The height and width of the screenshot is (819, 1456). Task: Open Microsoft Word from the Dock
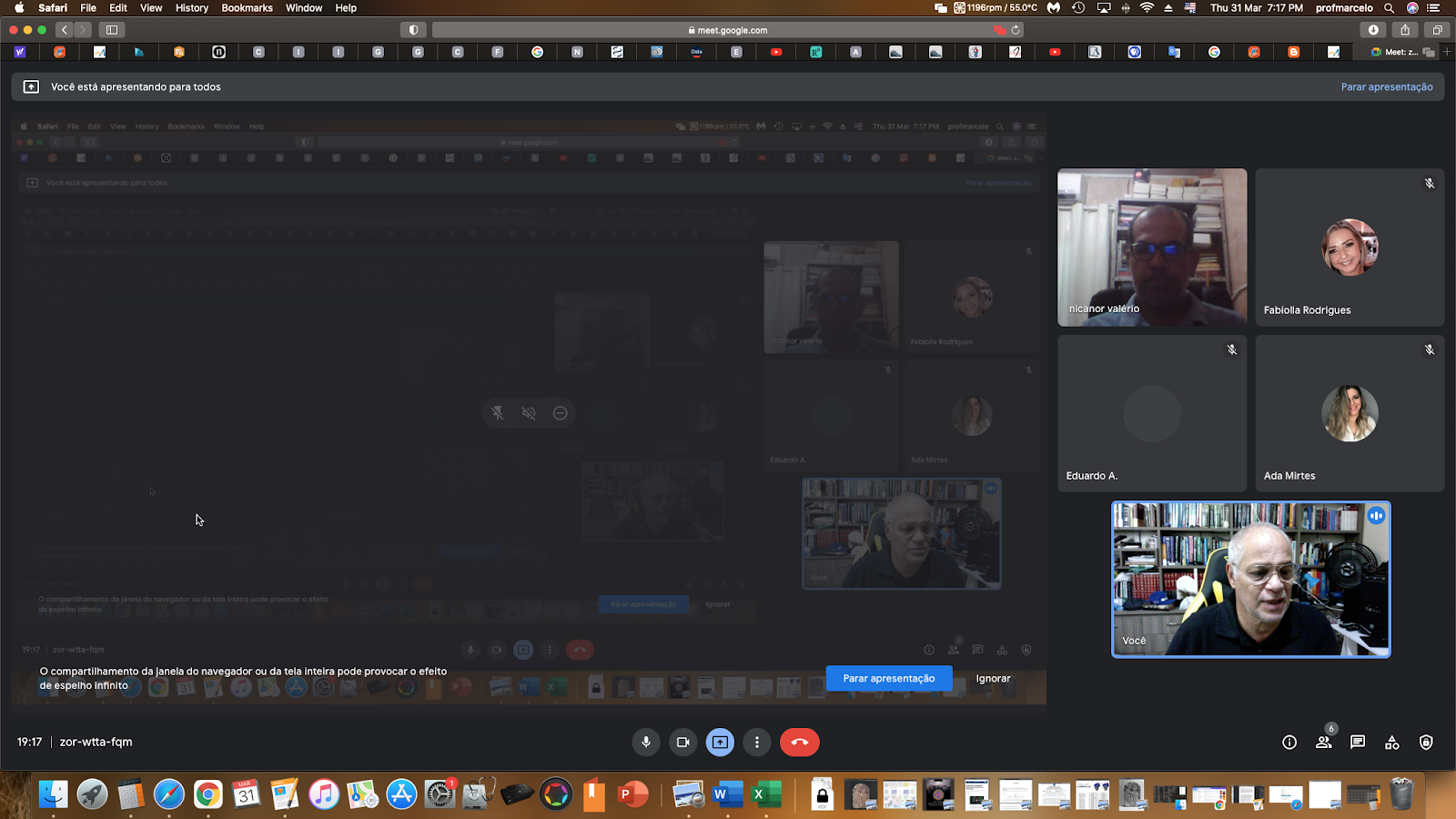point(728,794)
